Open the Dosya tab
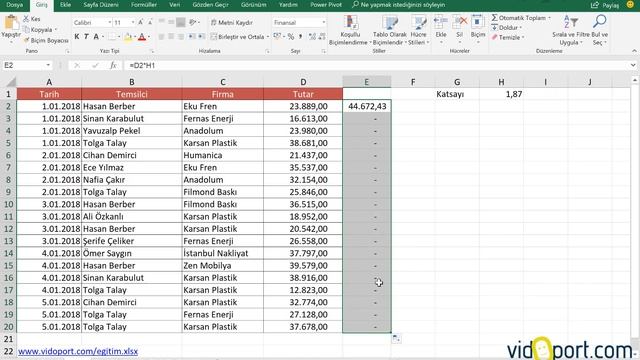Image resolution: width=640 pixels, height=360 pixels. point(14,5)
